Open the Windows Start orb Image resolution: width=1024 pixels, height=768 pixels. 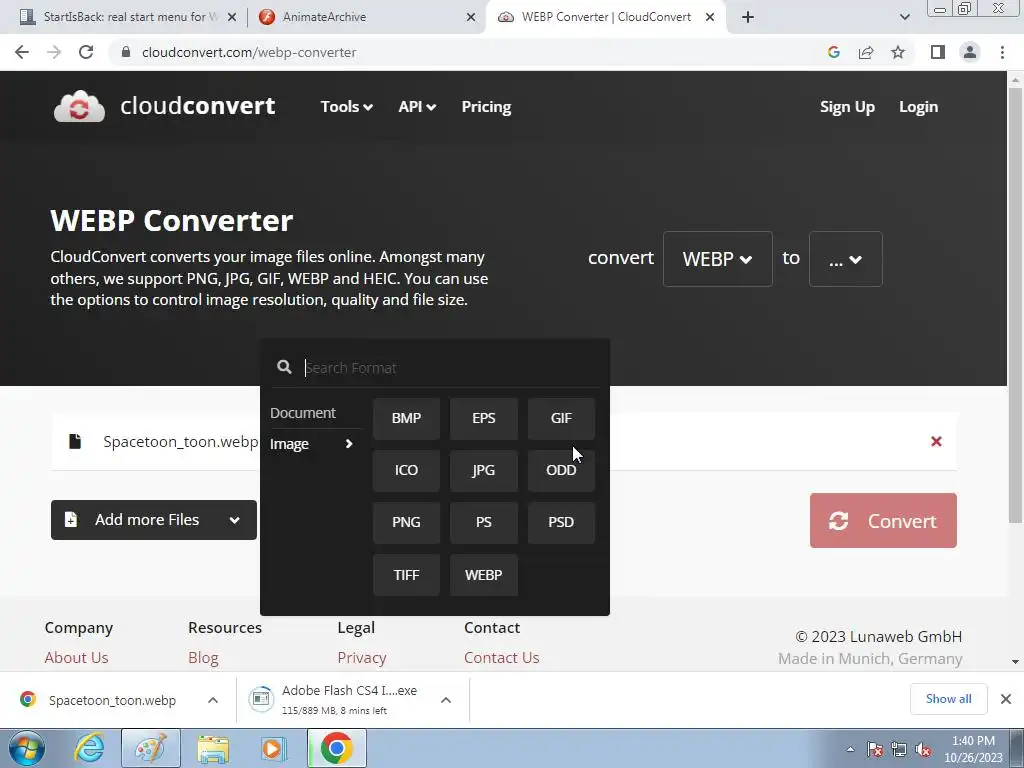[x=27, y=748]
